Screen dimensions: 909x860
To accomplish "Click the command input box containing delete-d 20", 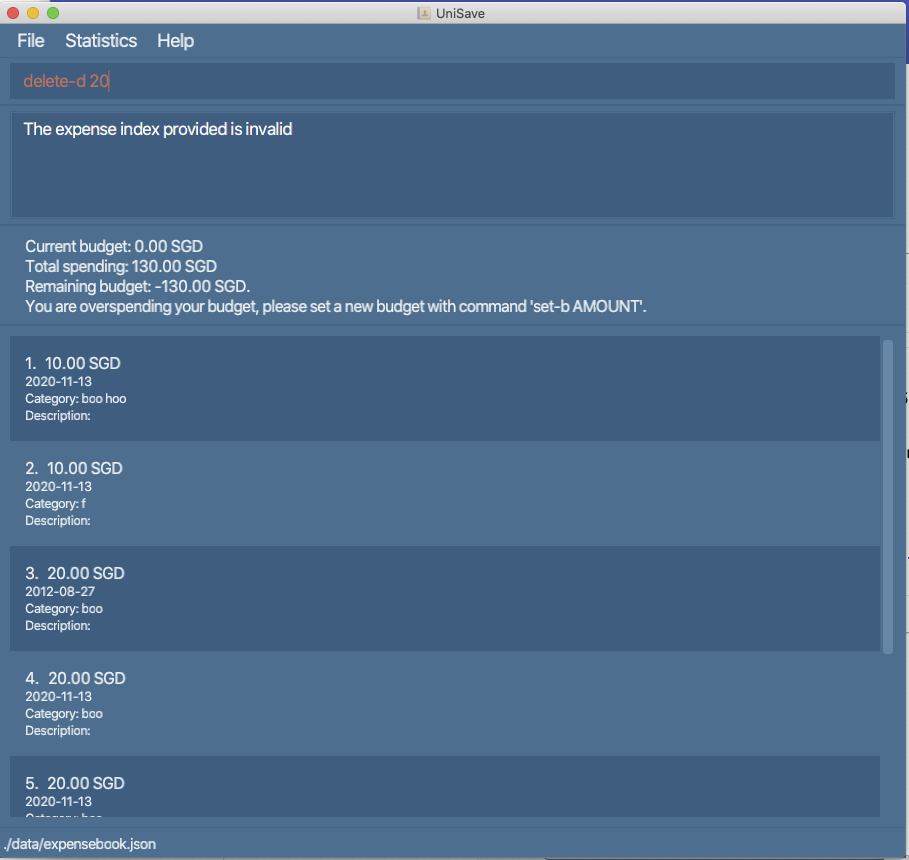I will pyautogui.click(x=452, y=81).
